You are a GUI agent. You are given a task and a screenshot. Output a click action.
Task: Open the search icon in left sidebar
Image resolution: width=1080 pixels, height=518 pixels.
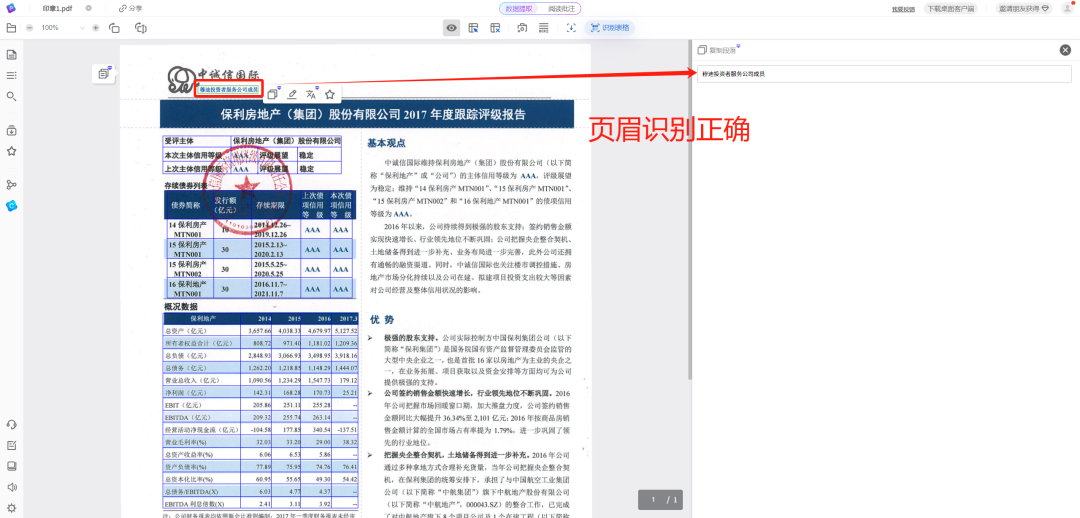point(12,96)
